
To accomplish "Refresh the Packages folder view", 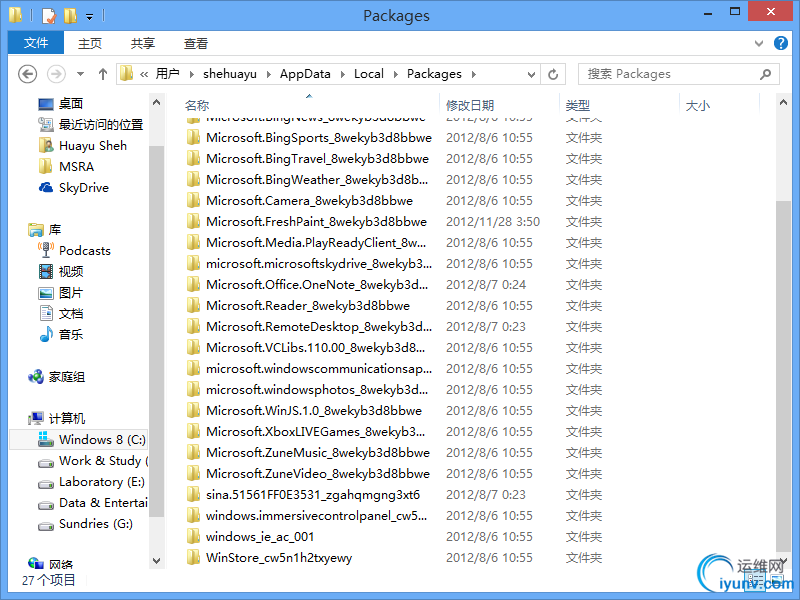I will [x=553, y=74].
